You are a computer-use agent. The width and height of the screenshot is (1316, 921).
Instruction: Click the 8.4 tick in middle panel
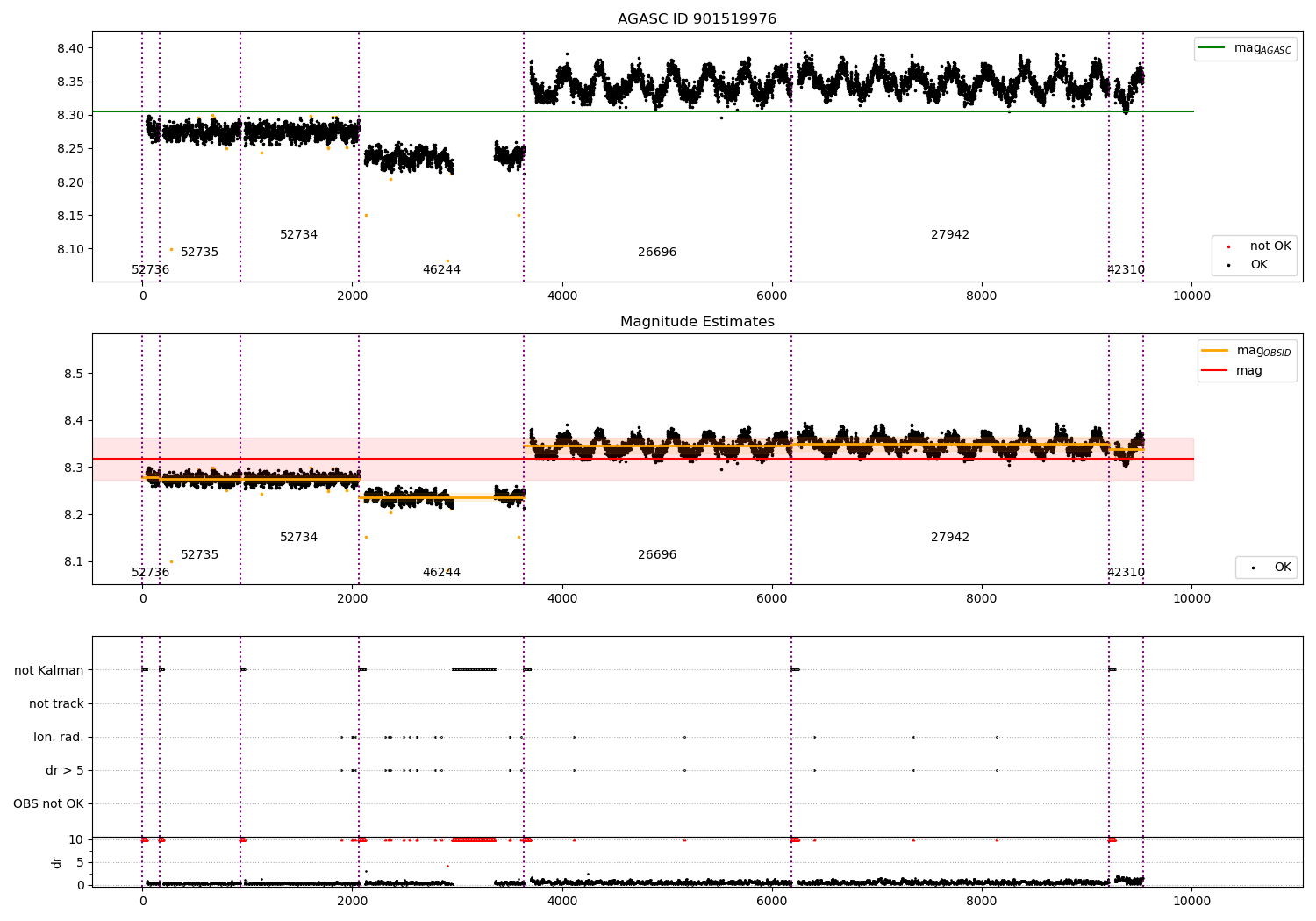tap(74, 421)
